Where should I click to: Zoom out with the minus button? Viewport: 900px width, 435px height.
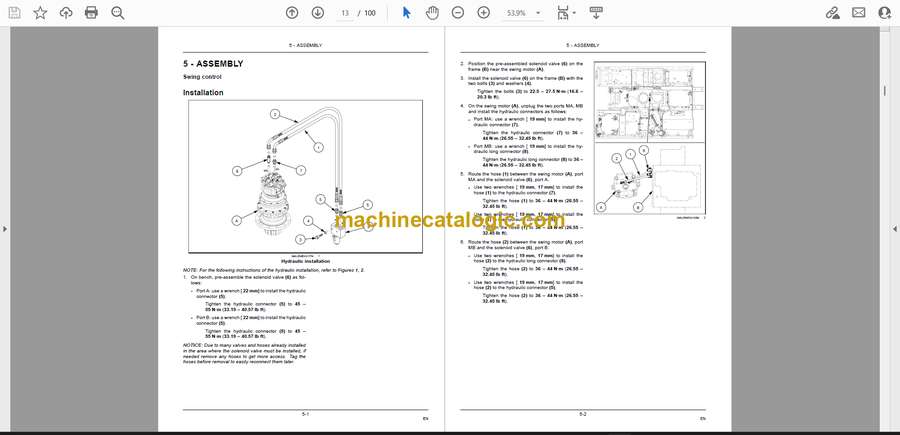point(457,13)
